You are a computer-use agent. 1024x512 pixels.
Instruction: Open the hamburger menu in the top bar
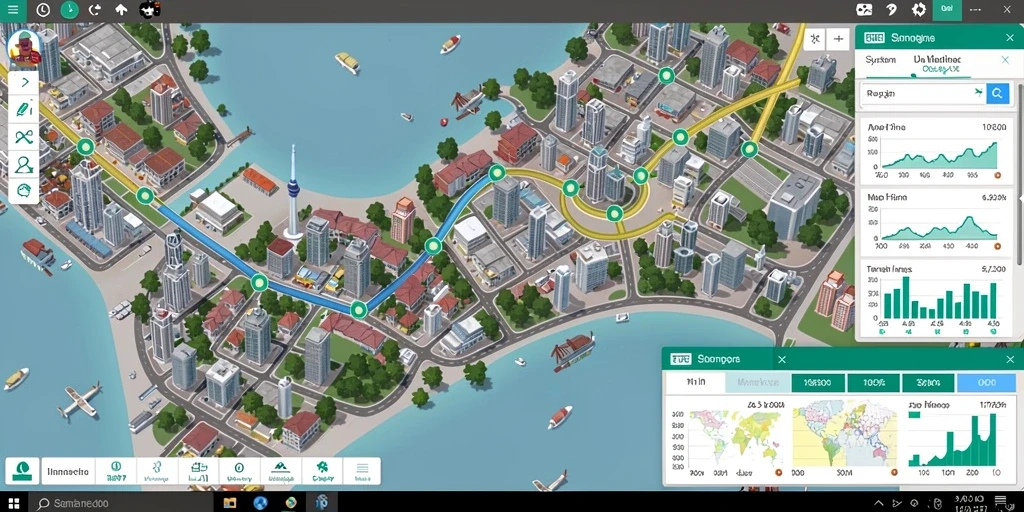coord(12,10)
